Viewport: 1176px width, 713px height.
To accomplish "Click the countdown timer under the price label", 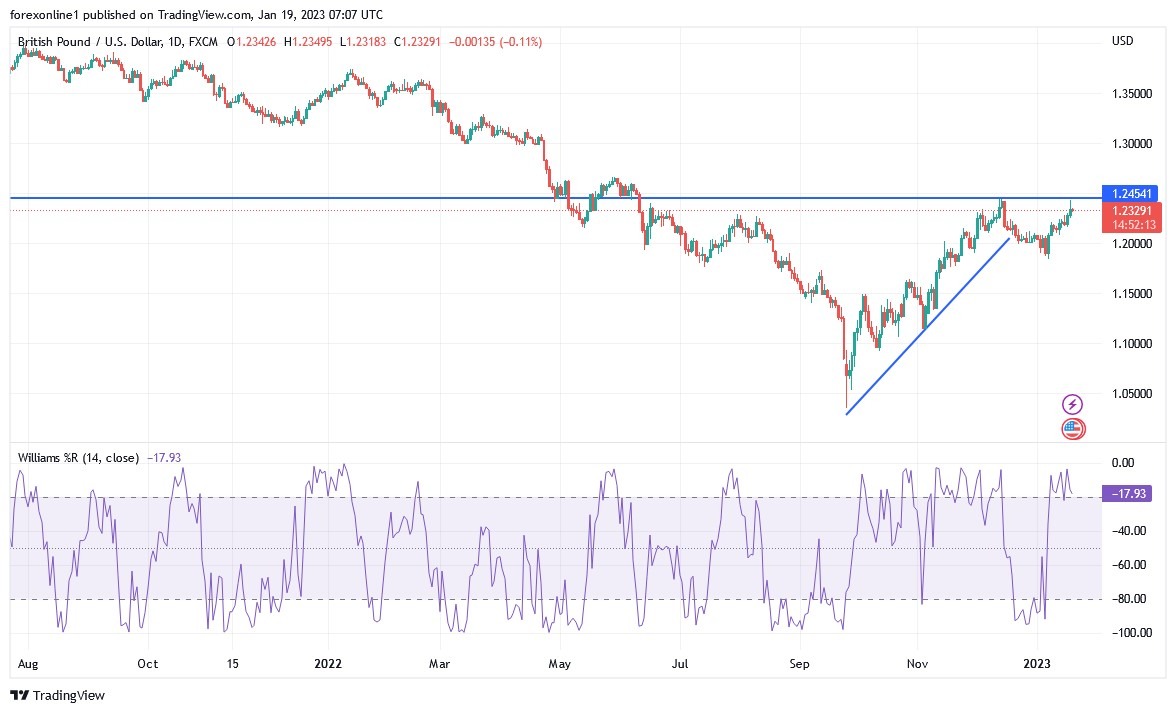I will coord(1132,224).
